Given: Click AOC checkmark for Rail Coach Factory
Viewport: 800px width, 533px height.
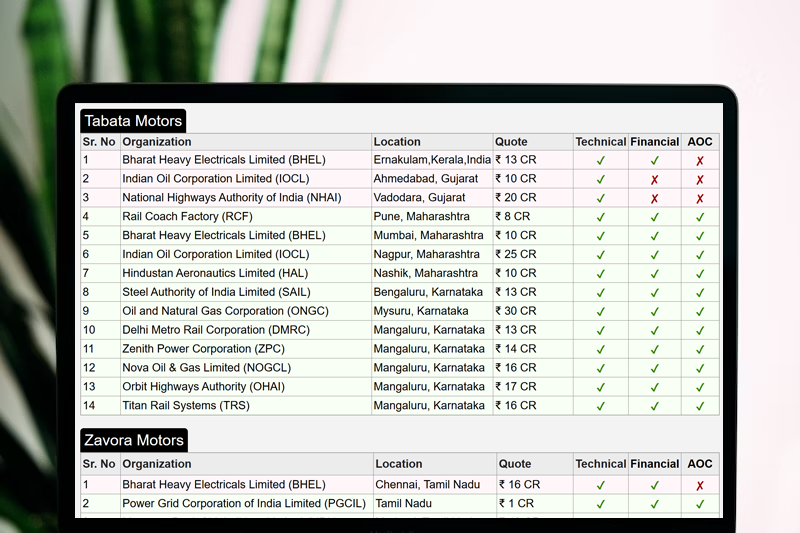Looking at the screenshot, I should 700,217.
